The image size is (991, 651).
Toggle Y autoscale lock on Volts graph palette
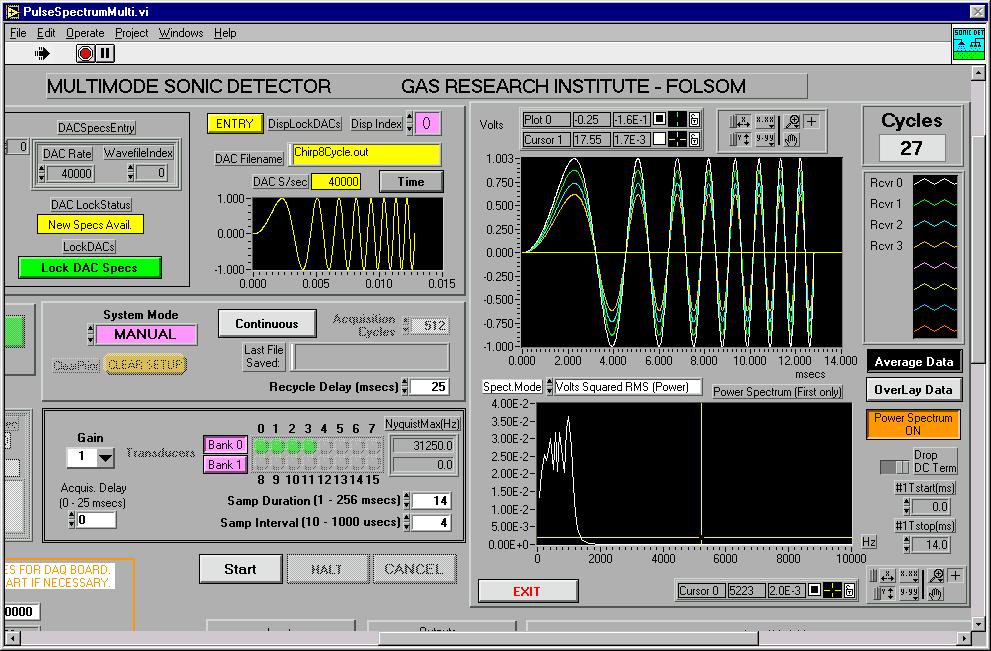coord(738,139)
